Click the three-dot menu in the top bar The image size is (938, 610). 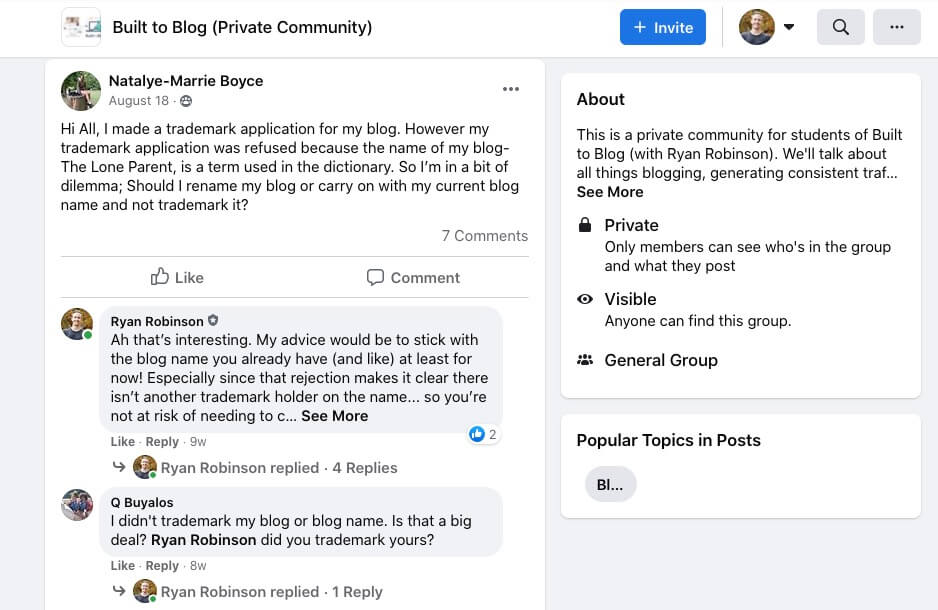click(x=897, y=27)
